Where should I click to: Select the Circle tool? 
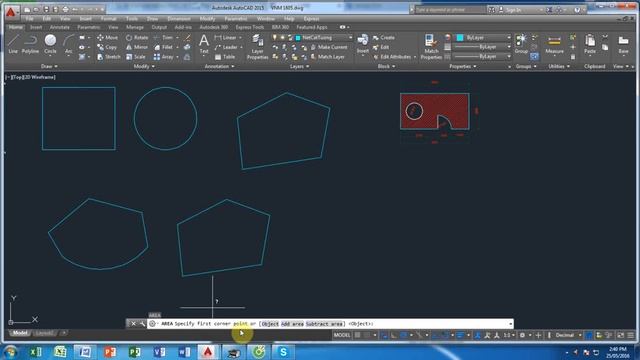pyautogui.click(x=50, y=44)
